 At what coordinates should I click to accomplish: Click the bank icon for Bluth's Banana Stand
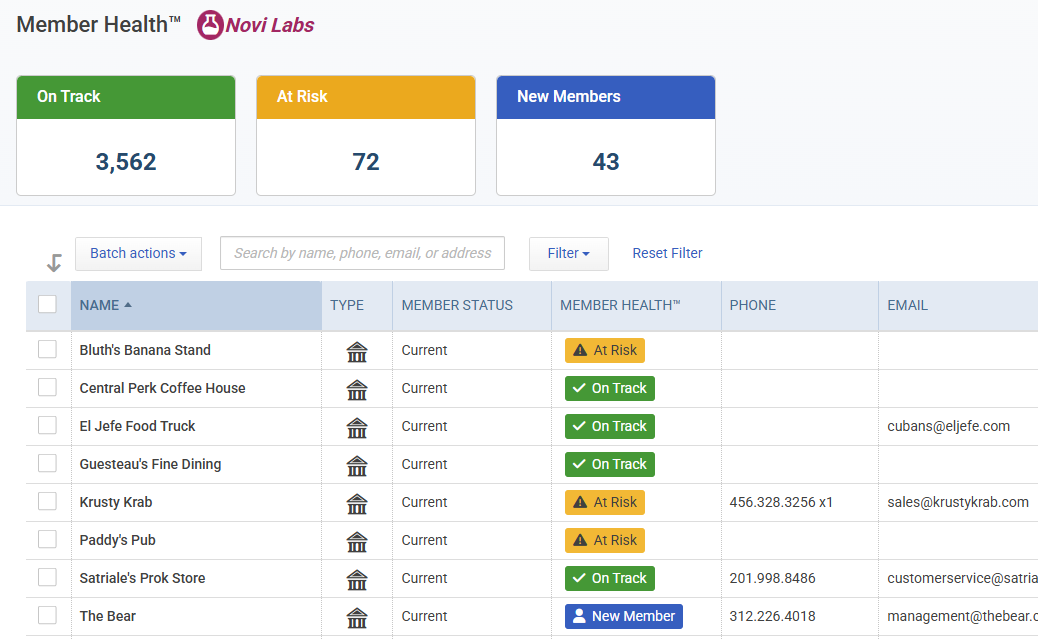click(x=357, y=351)
